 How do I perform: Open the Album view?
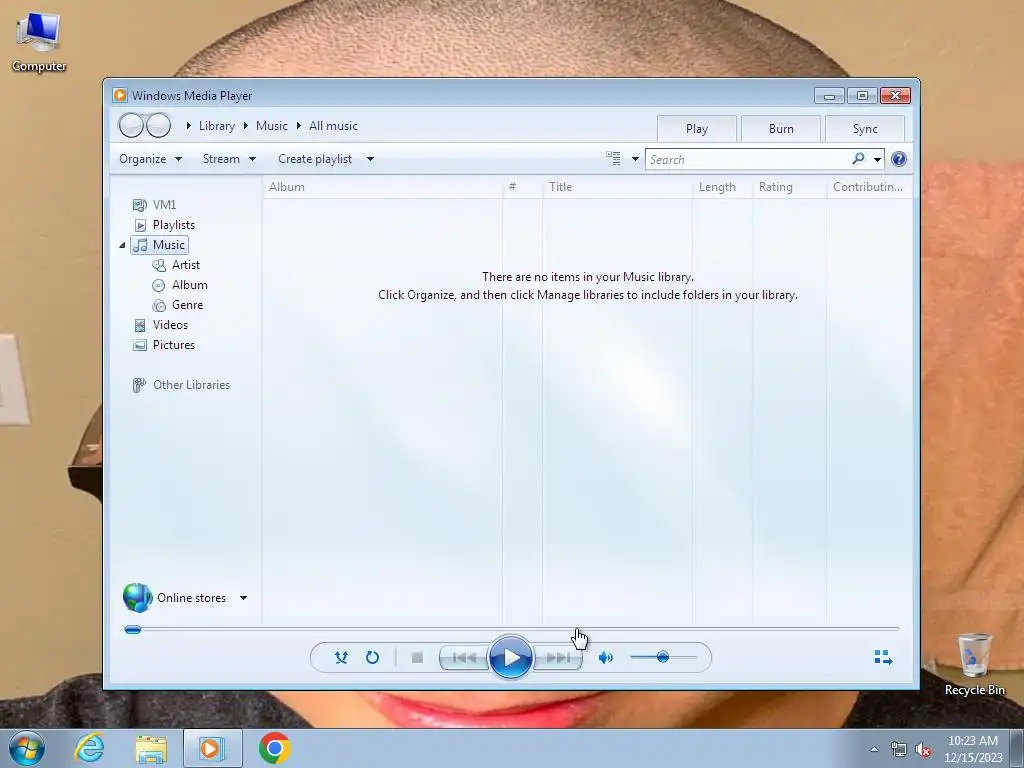pyautogui.click(x=180, y=285)
